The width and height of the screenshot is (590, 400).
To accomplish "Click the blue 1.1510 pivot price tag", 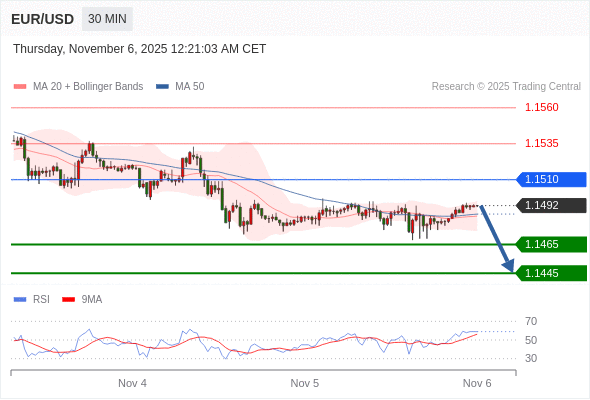I will click(x=551, y=179).
